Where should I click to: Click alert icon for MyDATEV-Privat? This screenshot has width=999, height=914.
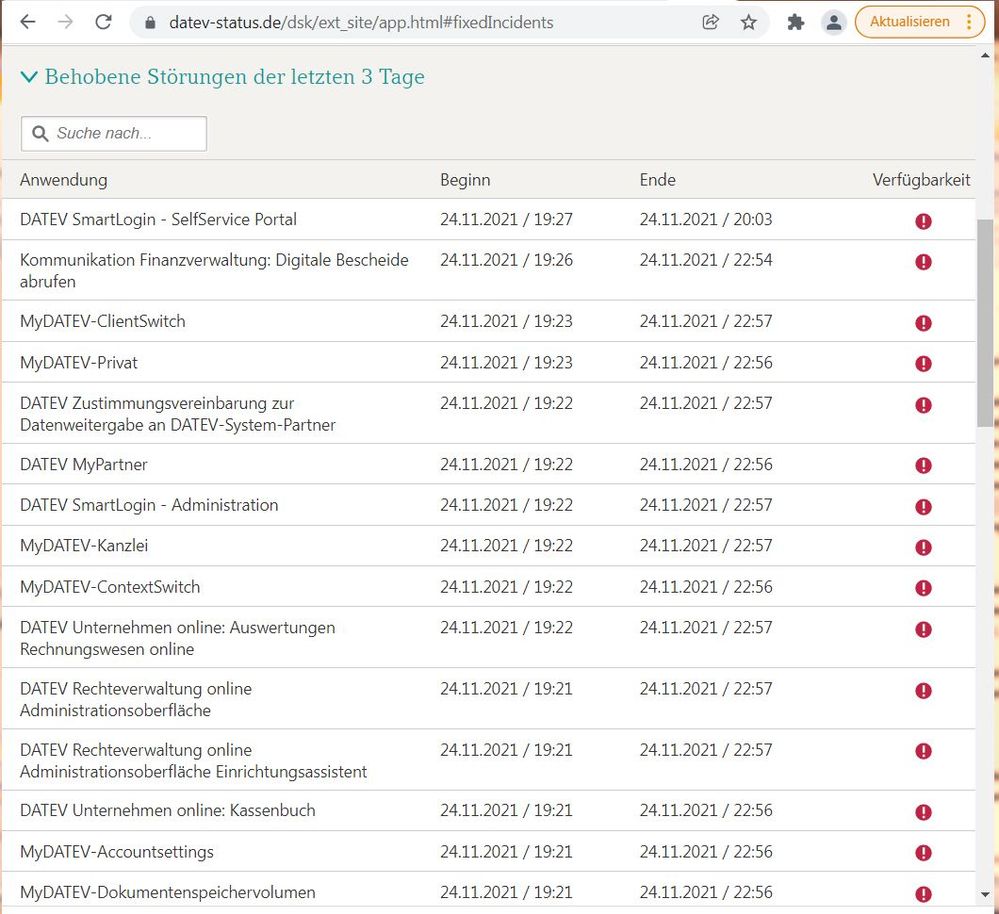[x=923, y=364]
